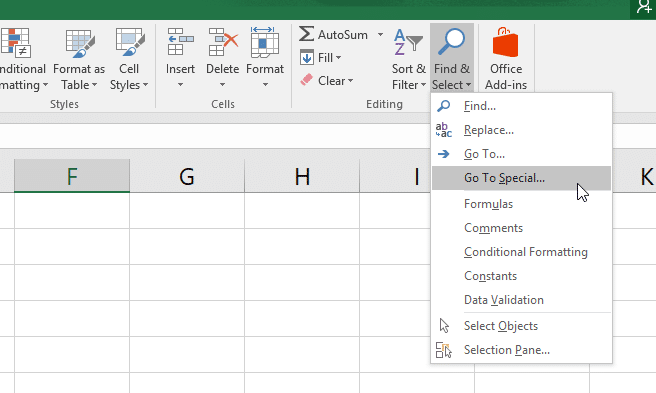
Task: Select column I header
Action: 395,176
